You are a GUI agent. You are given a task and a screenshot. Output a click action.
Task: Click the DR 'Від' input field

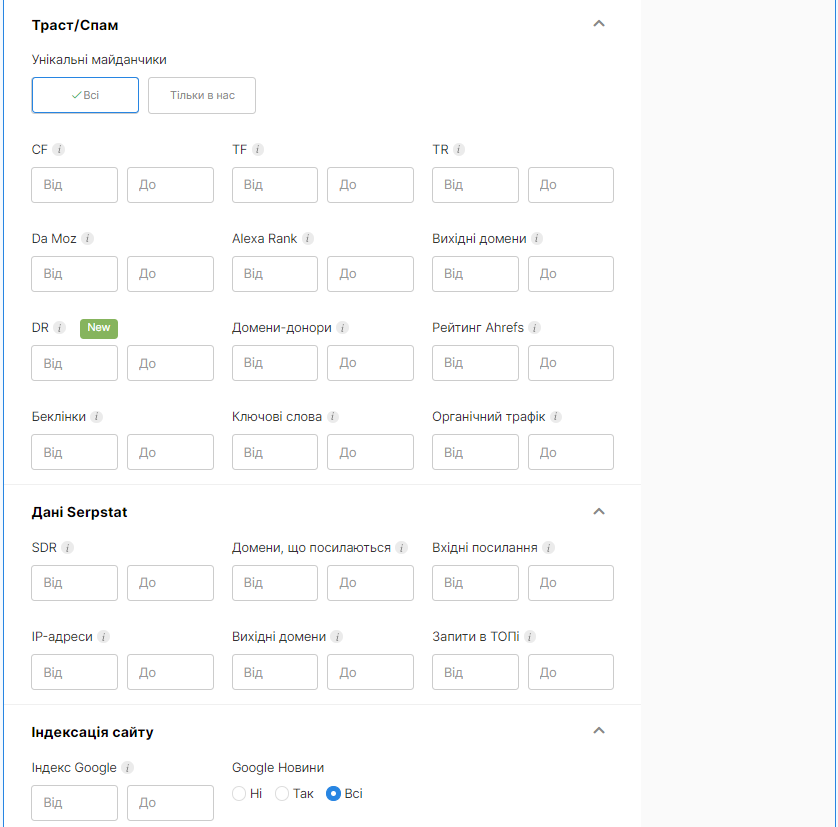click(75, 363)
